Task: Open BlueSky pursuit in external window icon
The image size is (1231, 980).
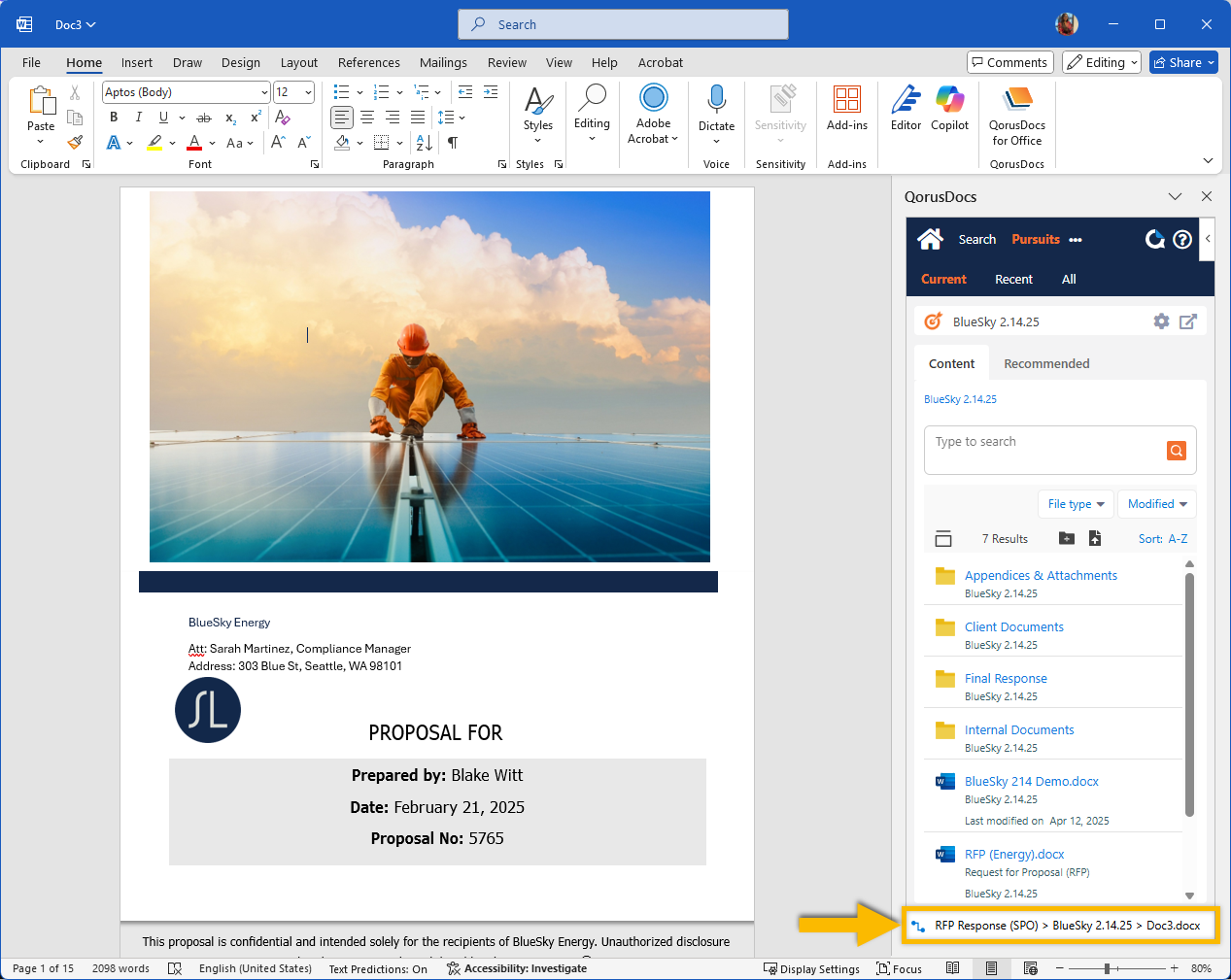Action: [x=1187, y=321]
